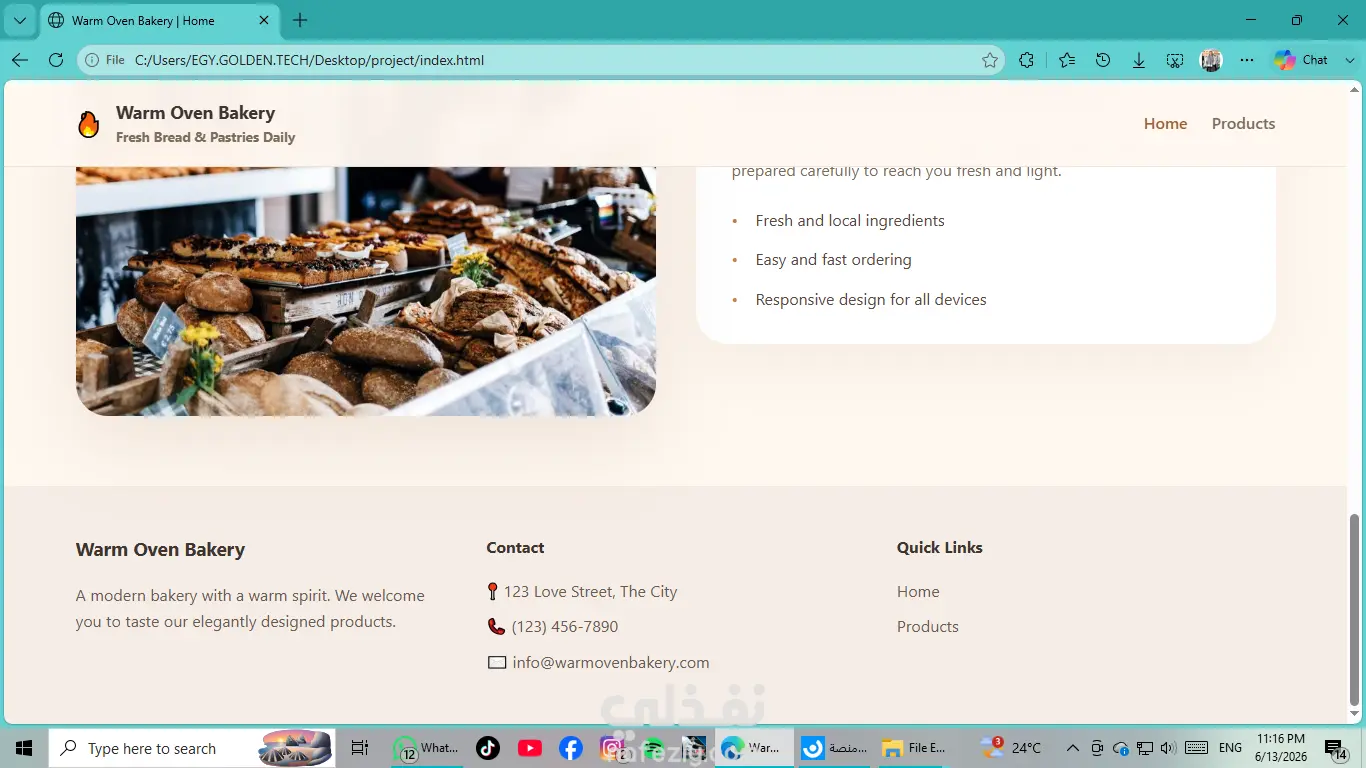The image size is (1366, 768).
Task: Open WhatsApp from the taskbar
Action: point(426,748)
